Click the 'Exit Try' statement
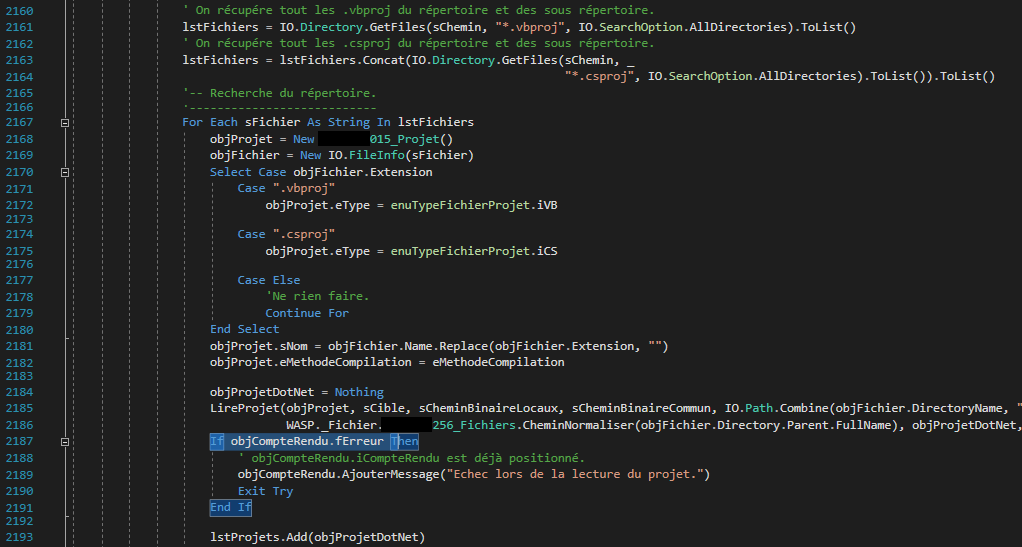Screen dimensions: 1022x547 (265, 491)
